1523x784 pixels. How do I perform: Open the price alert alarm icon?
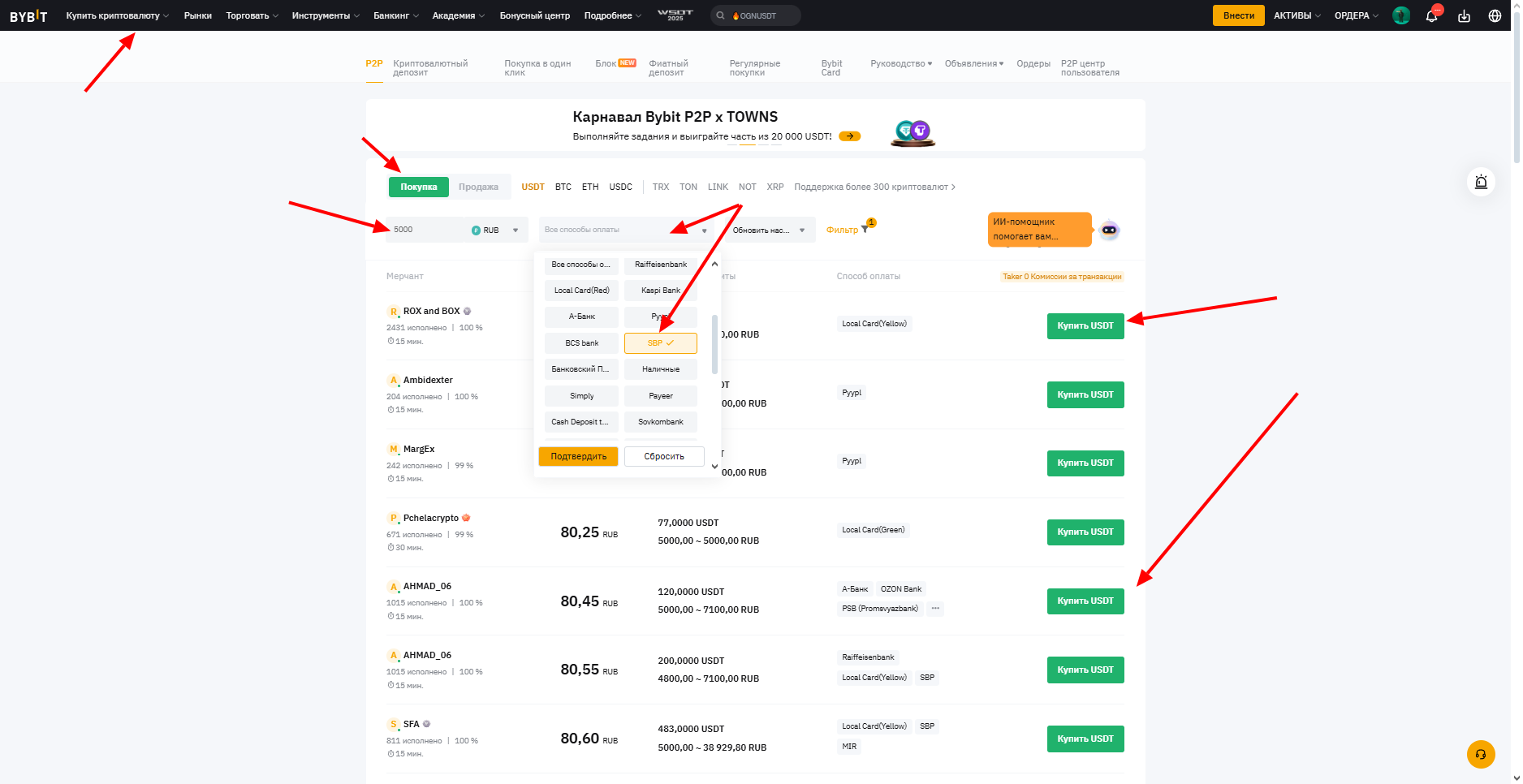tap(1481, 182)
